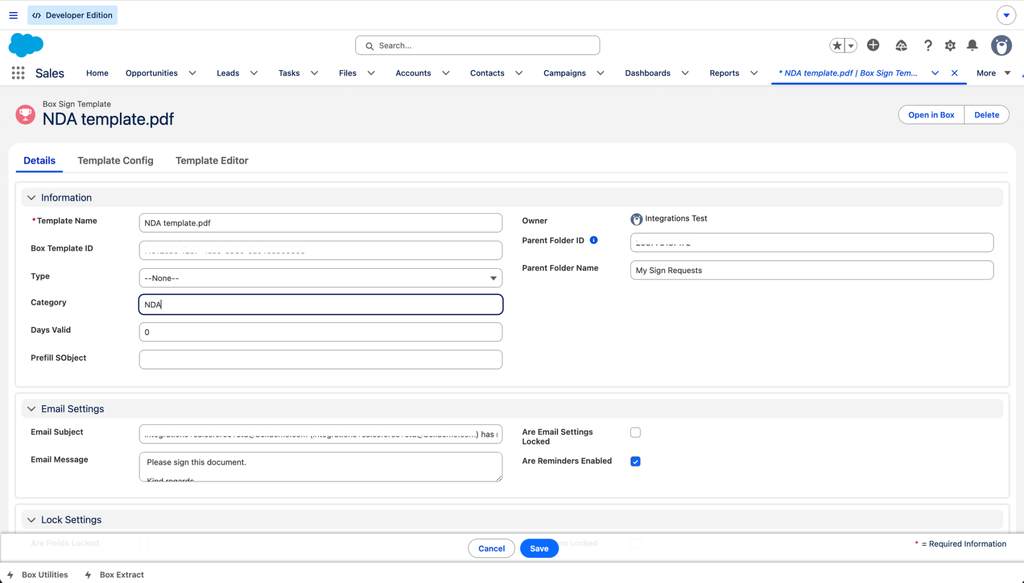Click the Cancel button
Viewport: 1024px width, 583px height.
pos(492,548)
